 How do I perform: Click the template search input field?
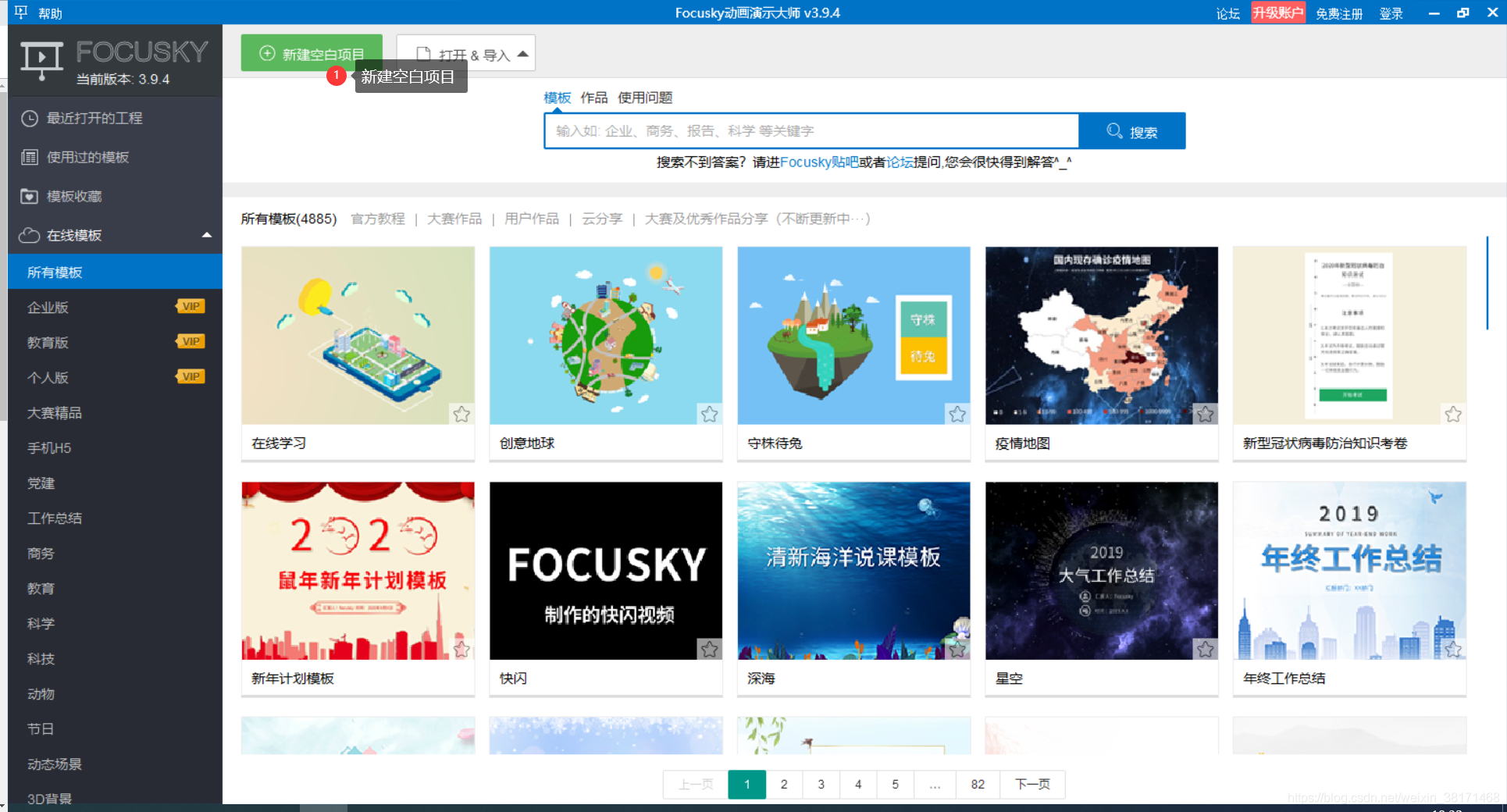pos(811,131)
